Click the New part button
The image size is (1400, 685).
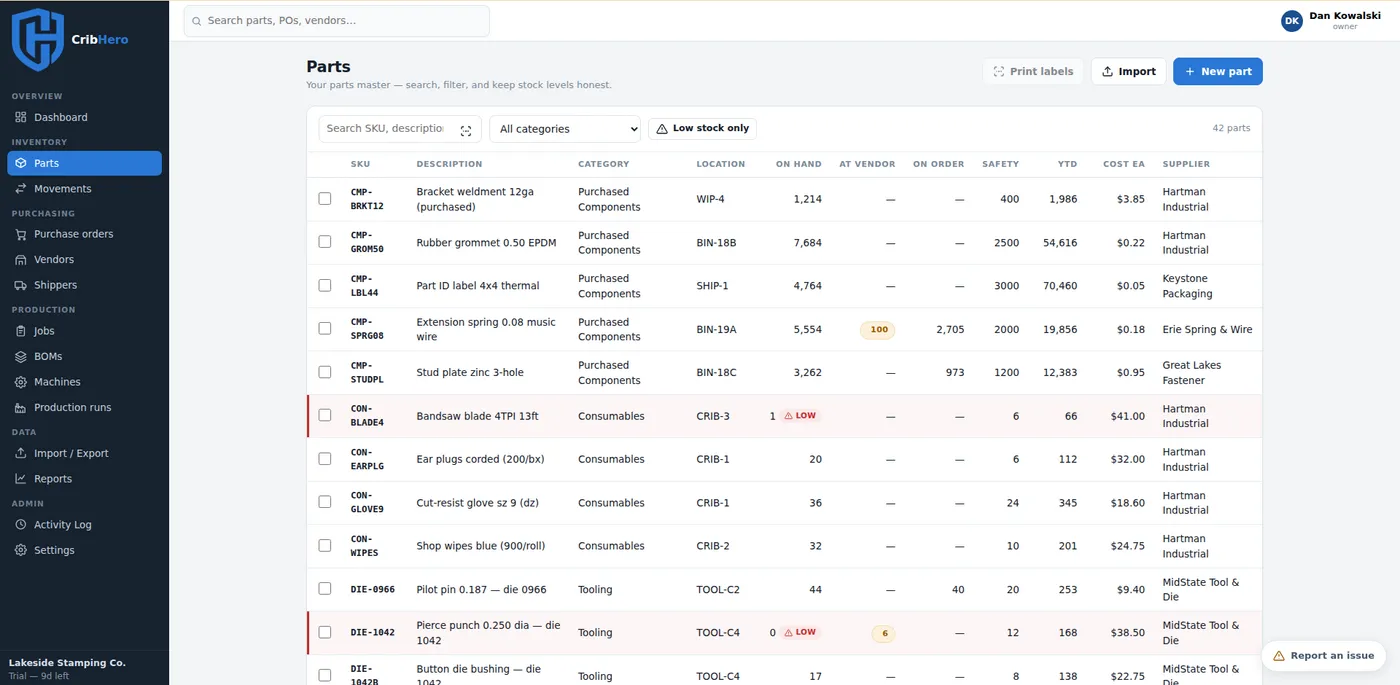coord(1218,71)
